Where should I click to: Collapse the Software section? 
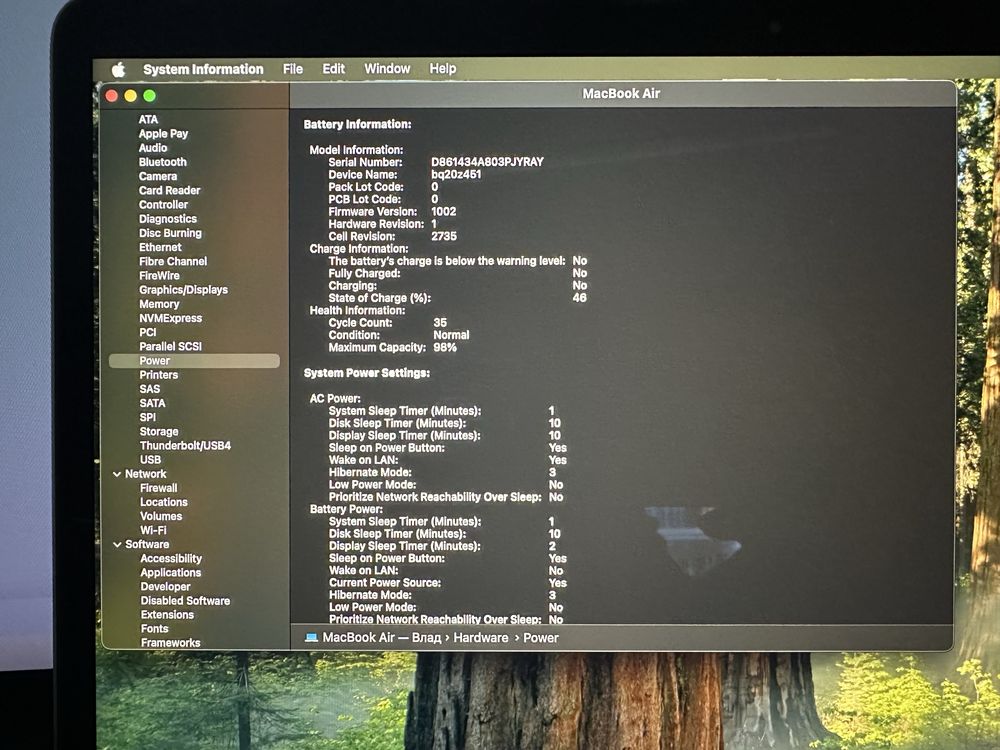click(117, 544)
